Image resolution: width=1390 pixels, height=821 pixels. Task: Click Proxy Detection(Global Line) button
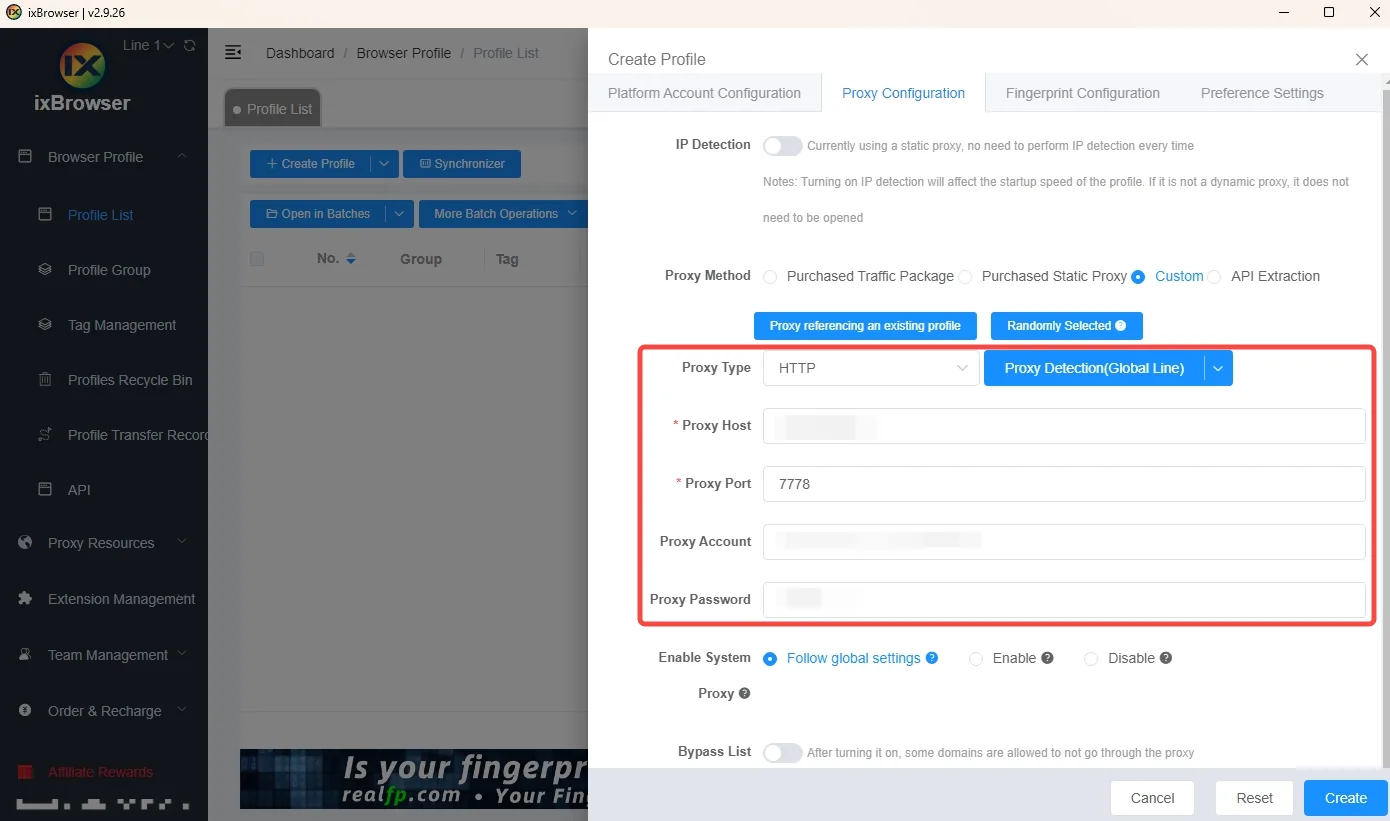click(x=1094, y=368)
